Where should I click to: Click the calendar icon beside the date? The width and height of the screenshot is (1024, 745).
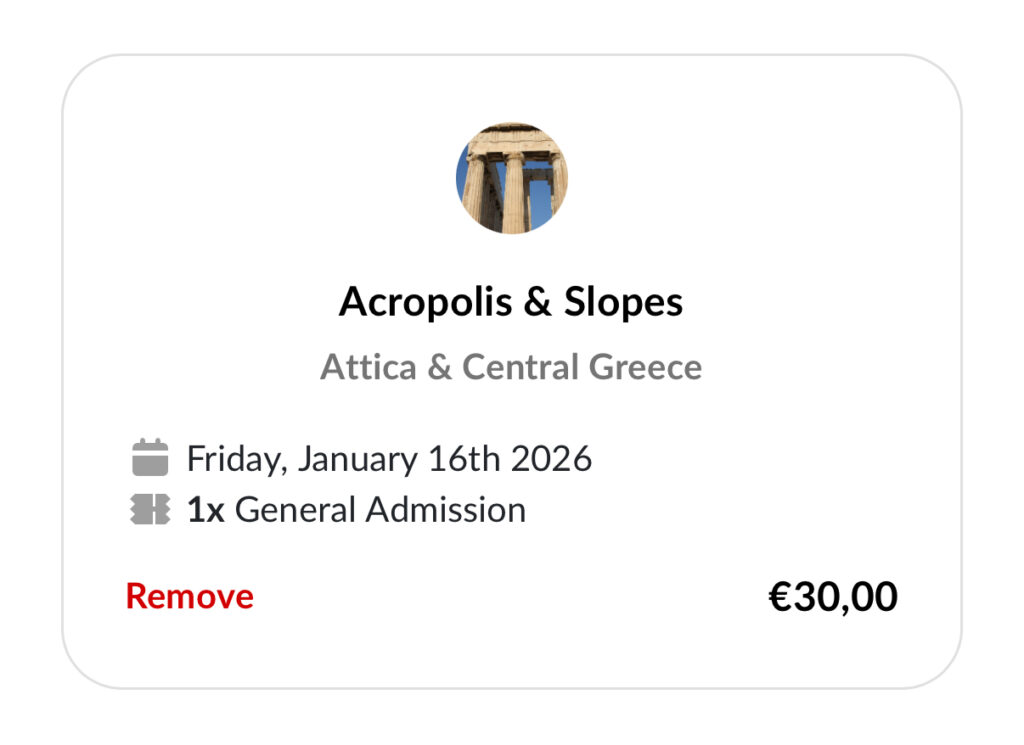(150, 458)
